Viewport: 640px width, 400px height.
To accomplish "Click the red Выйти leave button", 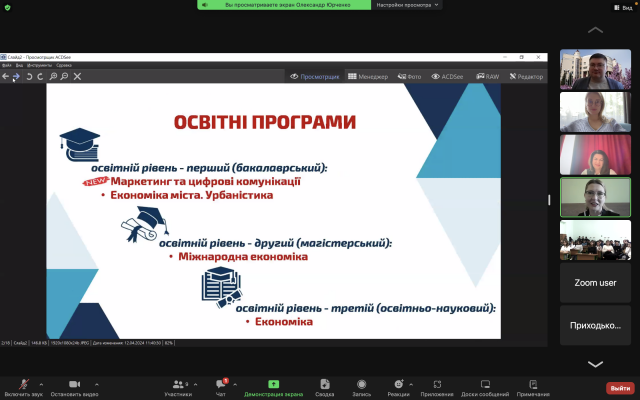I will click(619, 388).
